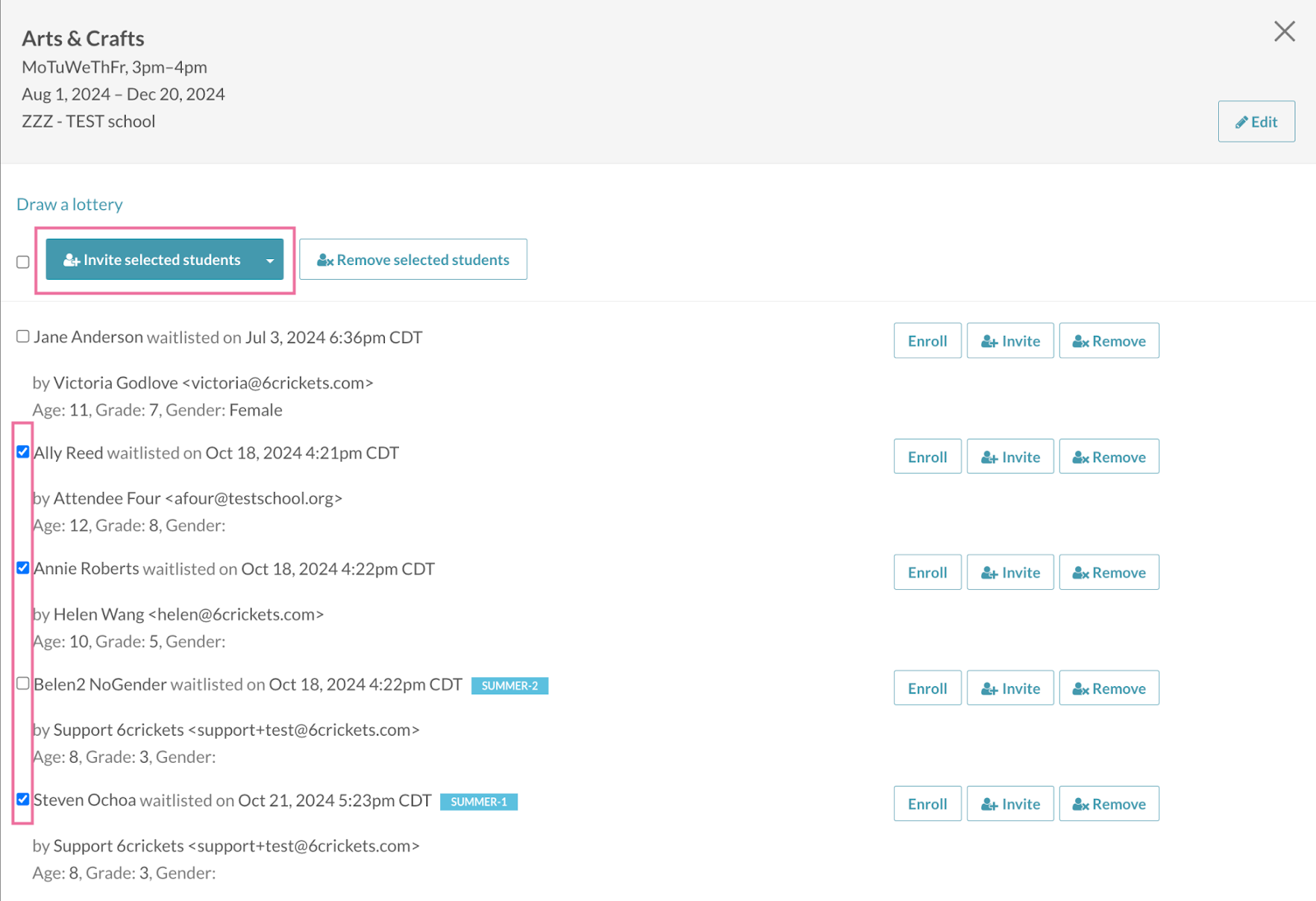Viewport: 1316px width, 901px height.
Task: Select the Steven Ochoa name text
Action: point(85,800)
